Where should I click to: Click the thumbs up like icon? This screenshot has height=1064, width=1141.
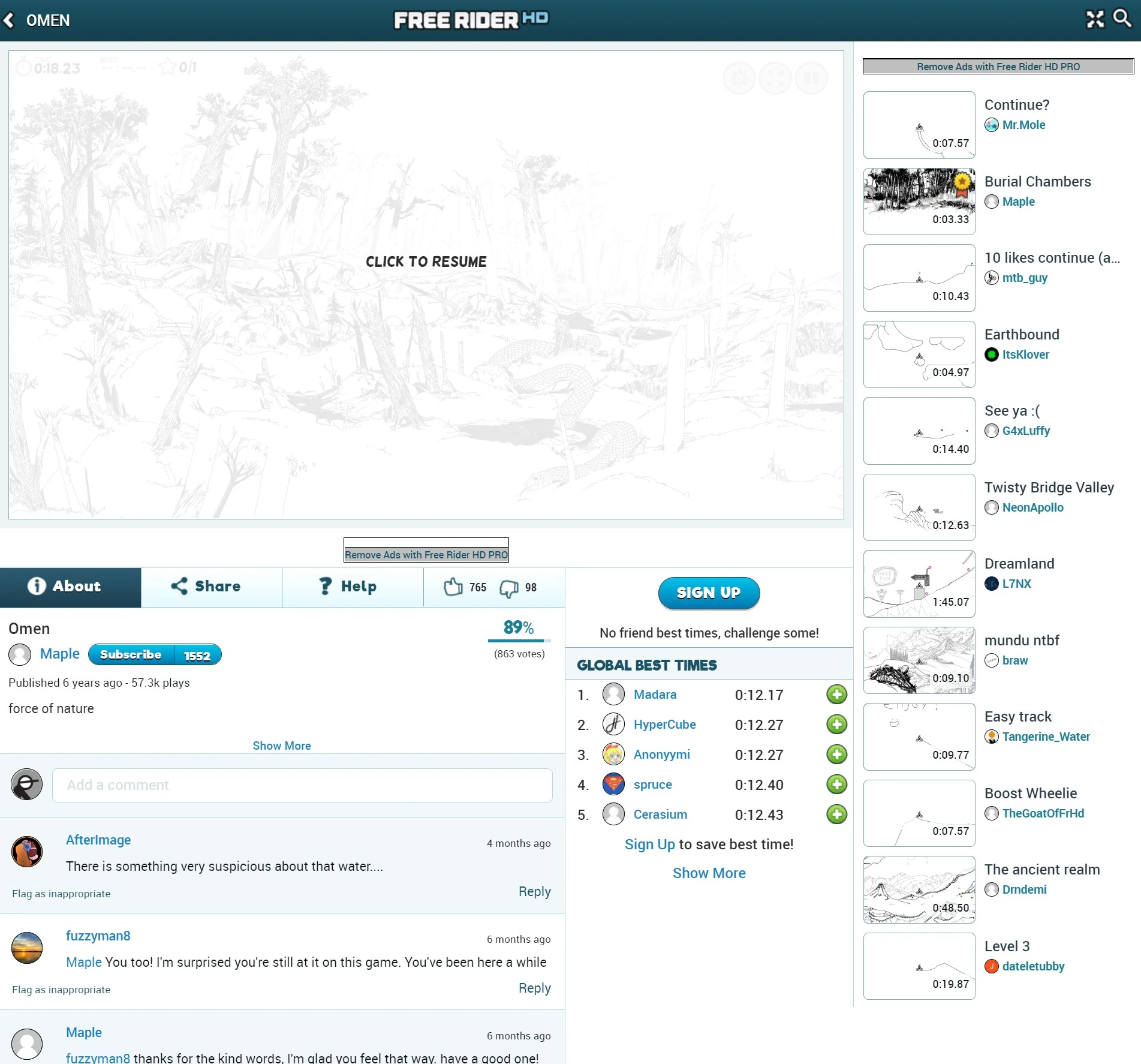453,587
